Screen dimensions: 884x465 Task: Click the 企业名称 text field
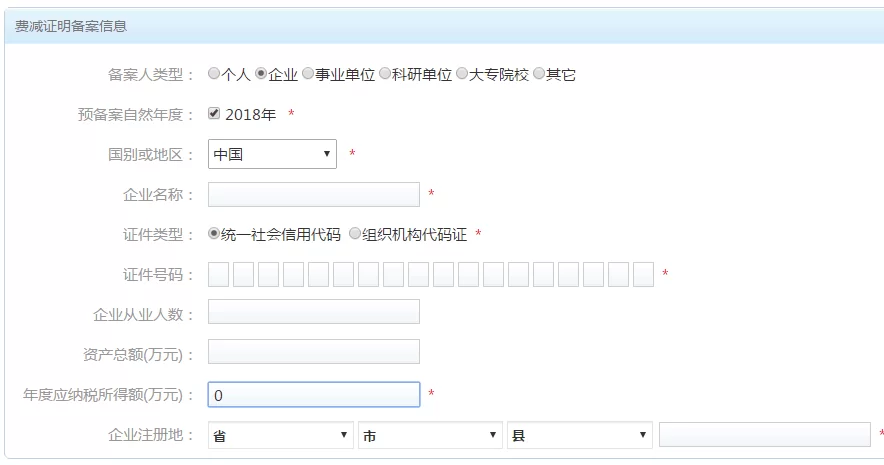[313, 194]
